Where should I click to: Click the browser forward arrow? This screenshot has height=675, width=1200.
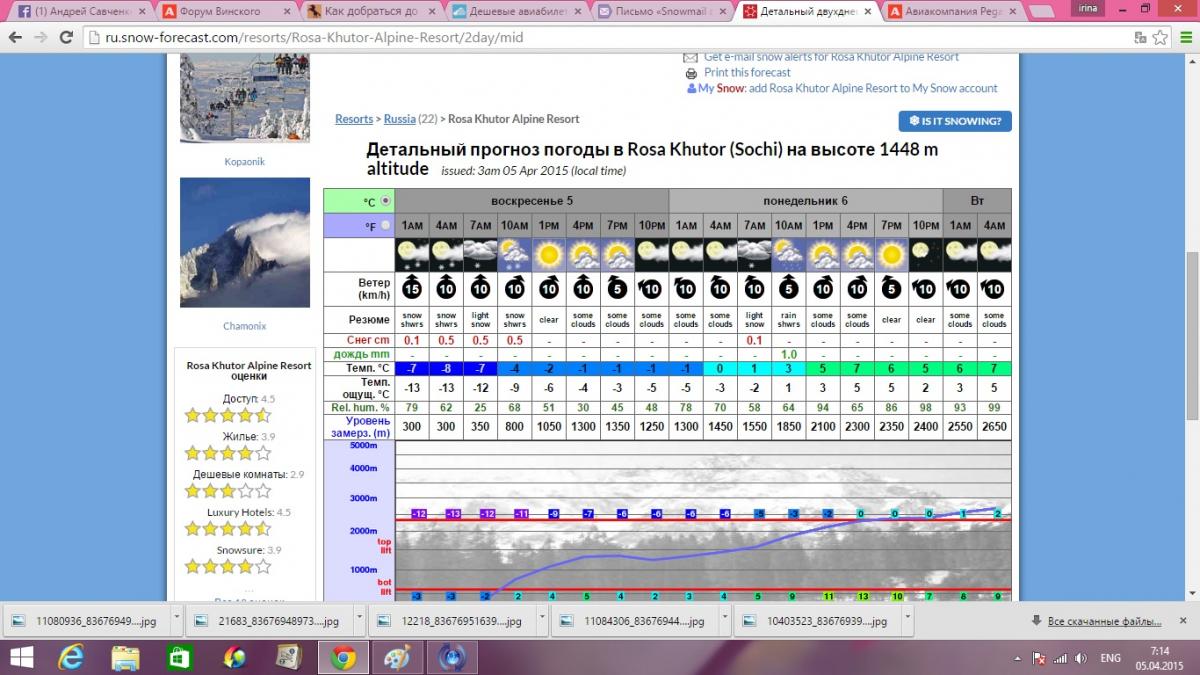41,37
